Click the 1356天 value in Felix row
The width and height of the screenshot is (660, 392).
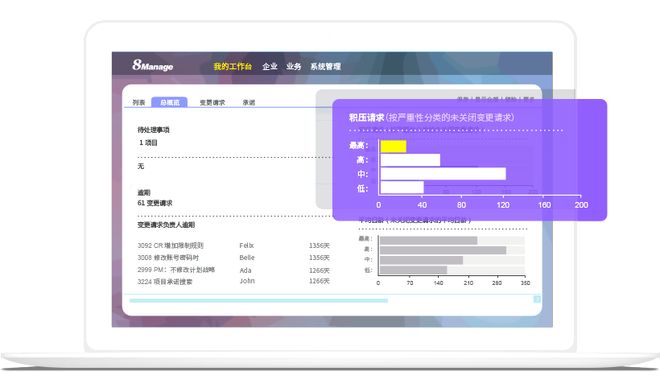[x=319, y=245]
